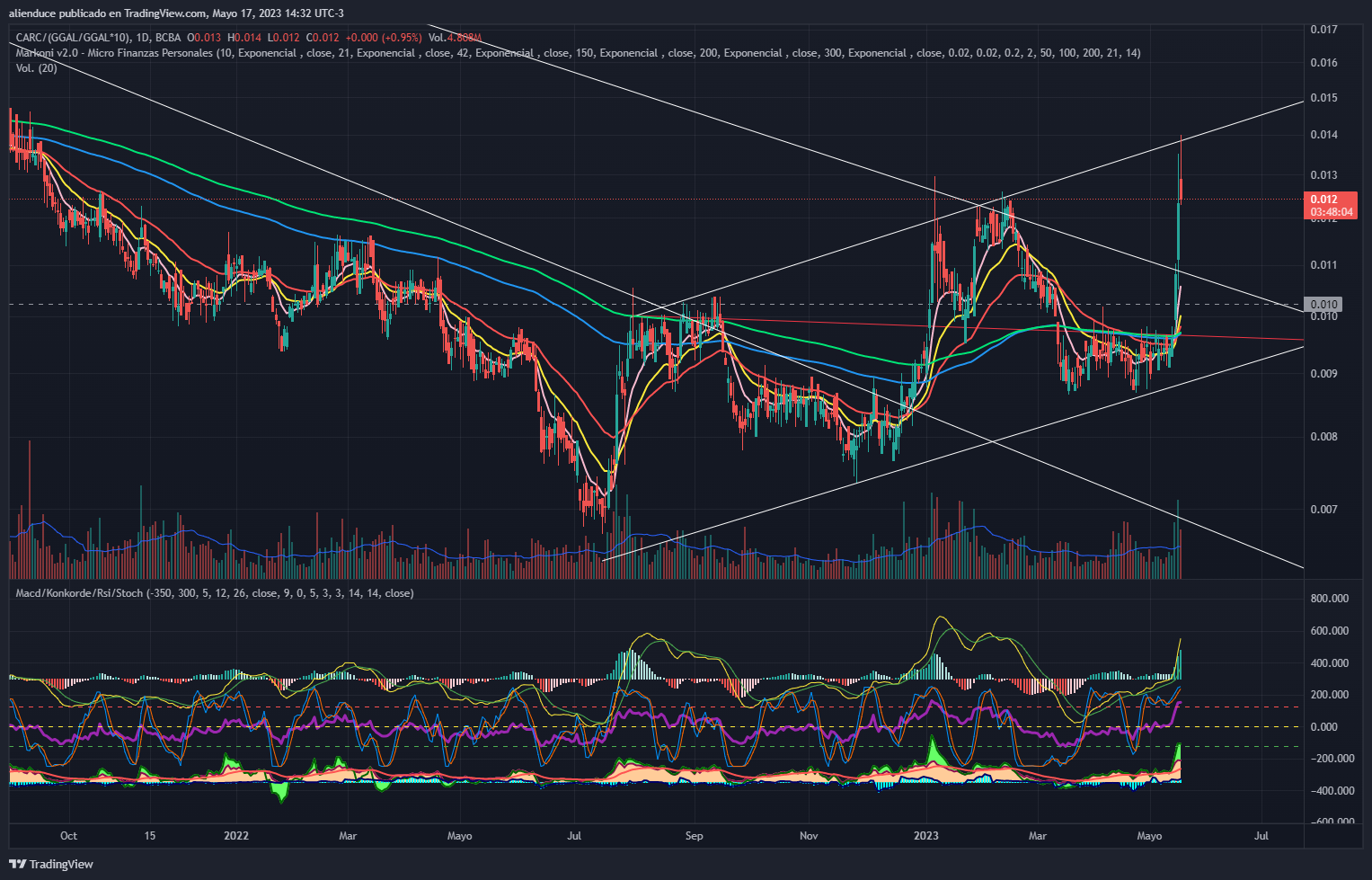Click the Sep label on time axis
This screenshot has height=880, width=1372.
694,836
